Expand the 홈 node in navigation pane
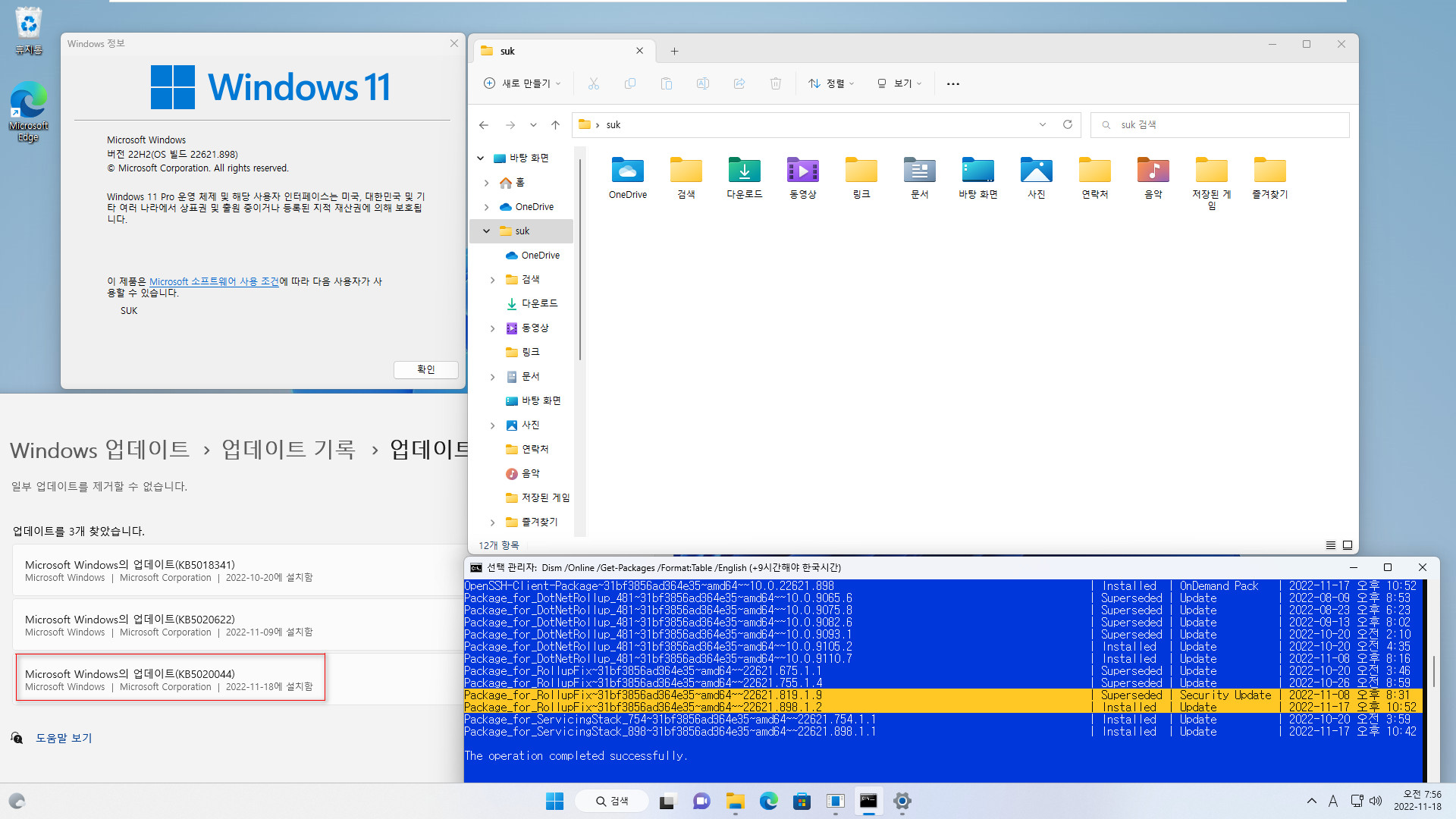The height and width of the screenshot is (819, 1456). [487, 183]
